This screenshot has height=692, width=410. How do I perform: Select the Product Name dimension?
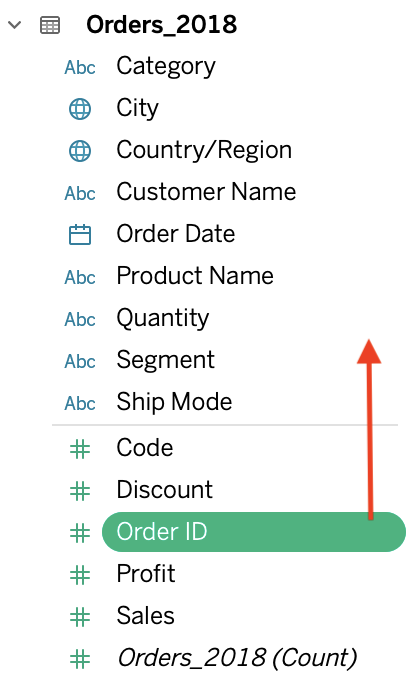pos(195,276)
